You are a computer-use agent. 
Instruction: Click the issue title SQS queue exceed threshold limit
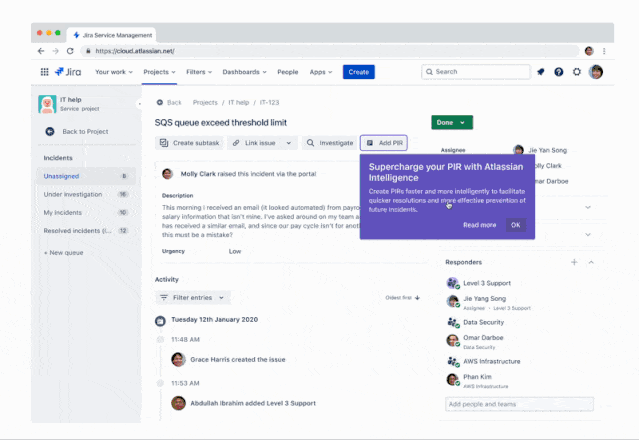220,123
